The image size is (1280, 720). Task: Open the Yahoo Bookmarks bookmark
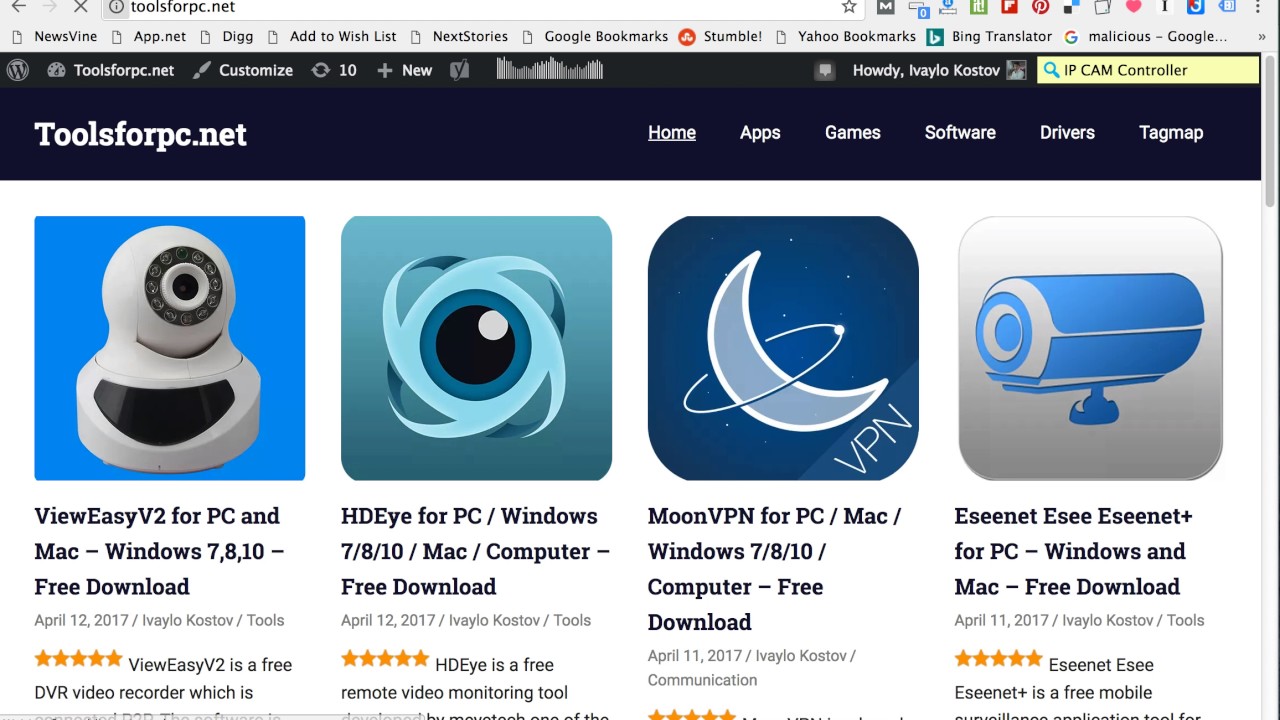tap(845, 36)
